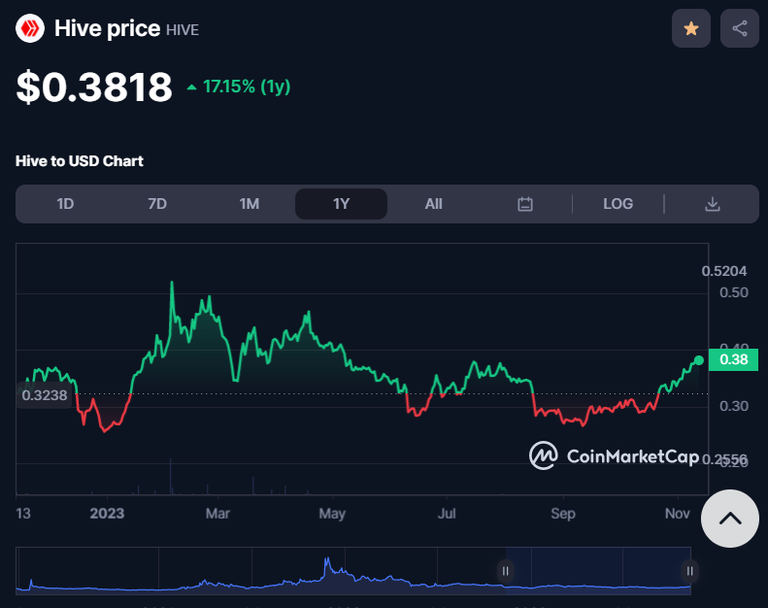Download chart data via download icon

(712, 204)
